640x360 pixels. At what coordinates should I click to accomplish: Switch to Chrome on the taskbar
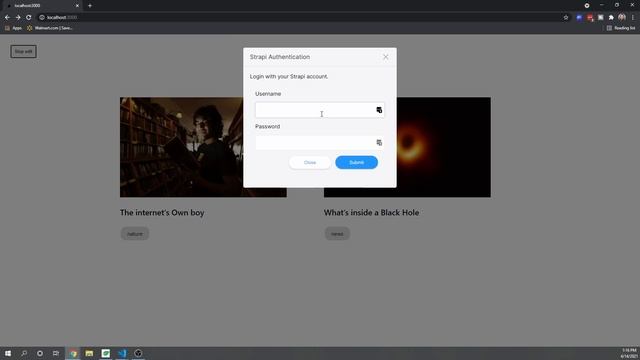click(73, 353)
